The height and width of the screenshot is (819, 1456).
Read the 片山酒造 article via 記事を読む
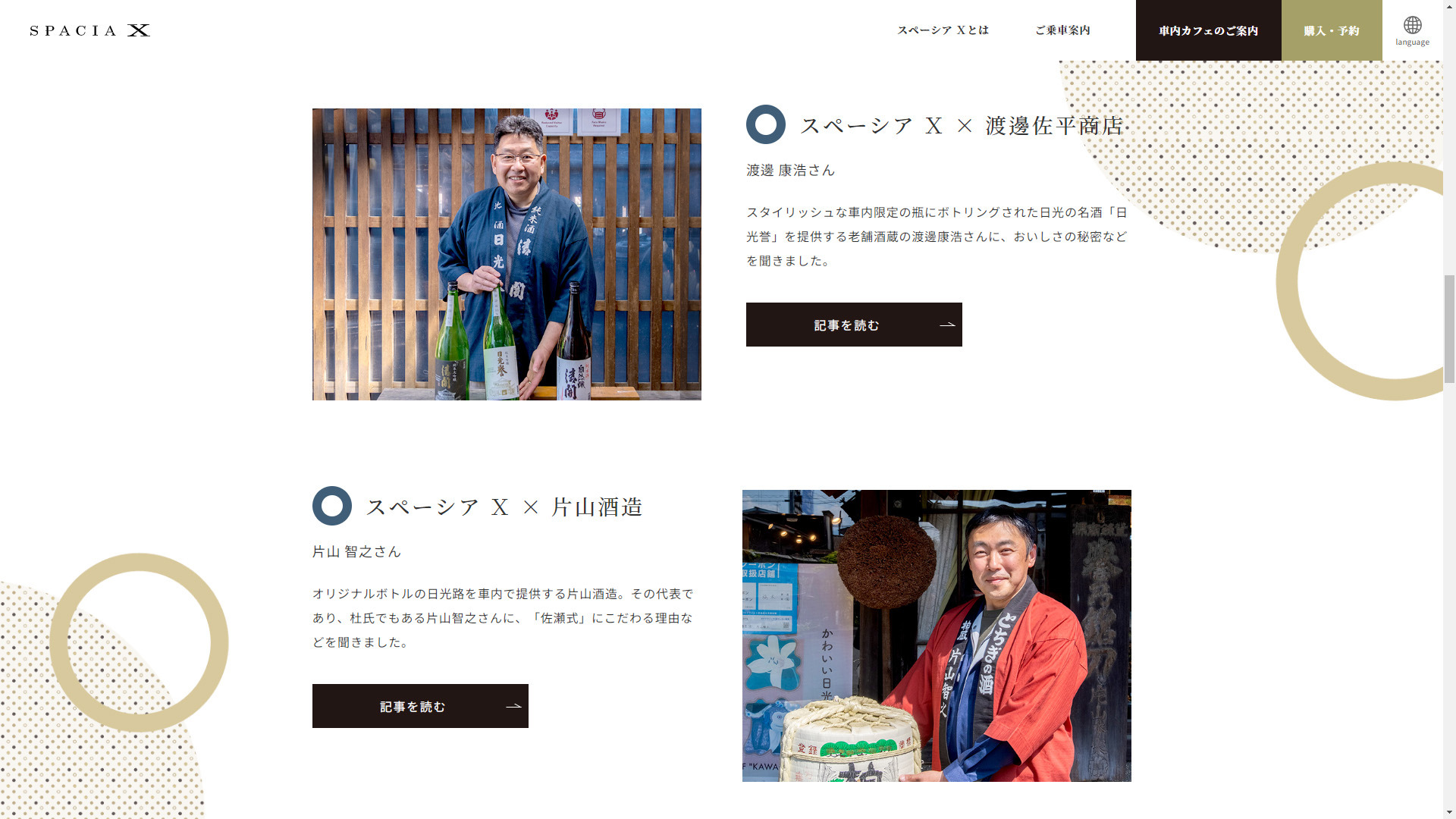point(420,706)
